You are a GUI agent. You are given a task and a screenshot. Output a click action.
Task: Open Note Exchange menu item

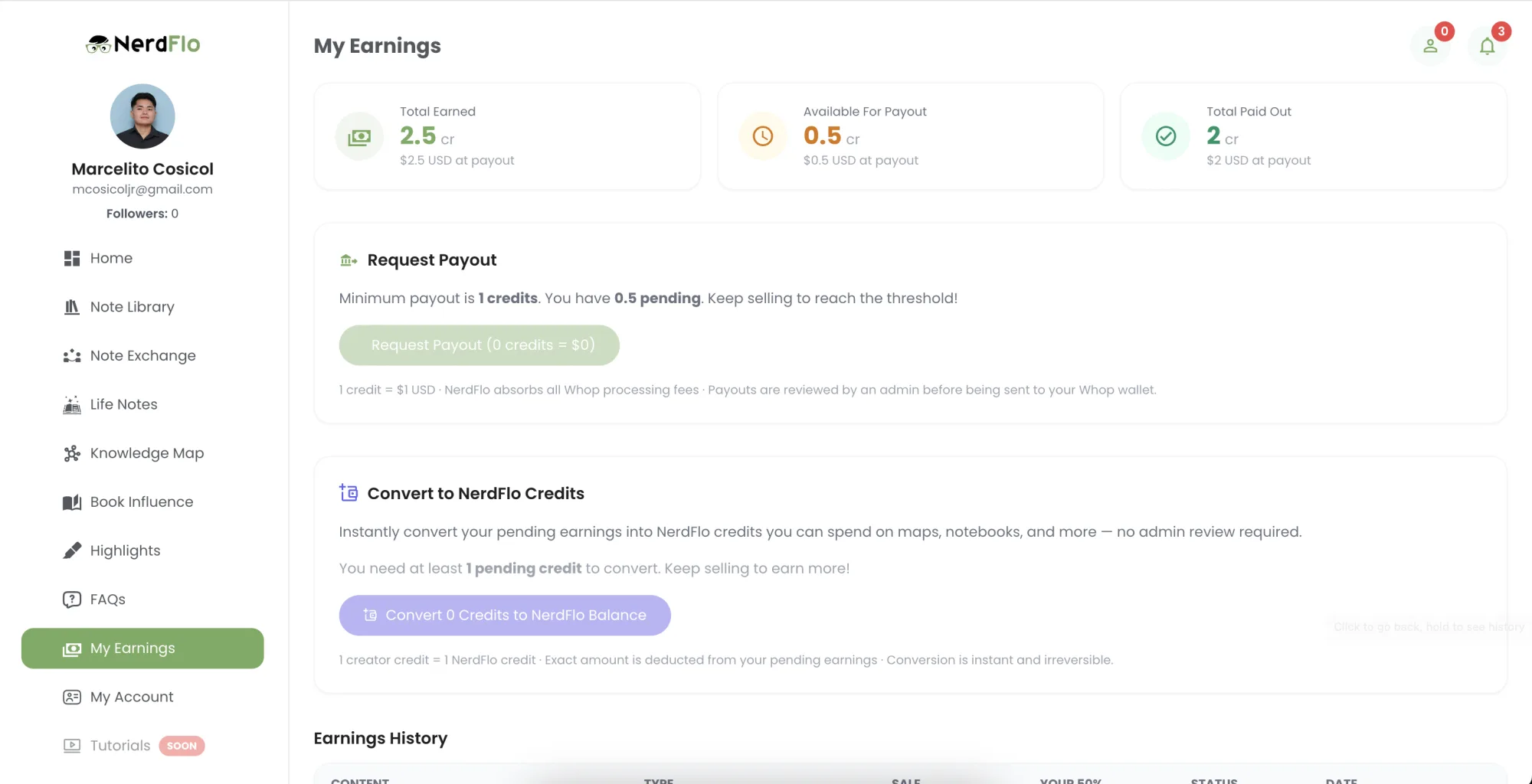point(142,355)
